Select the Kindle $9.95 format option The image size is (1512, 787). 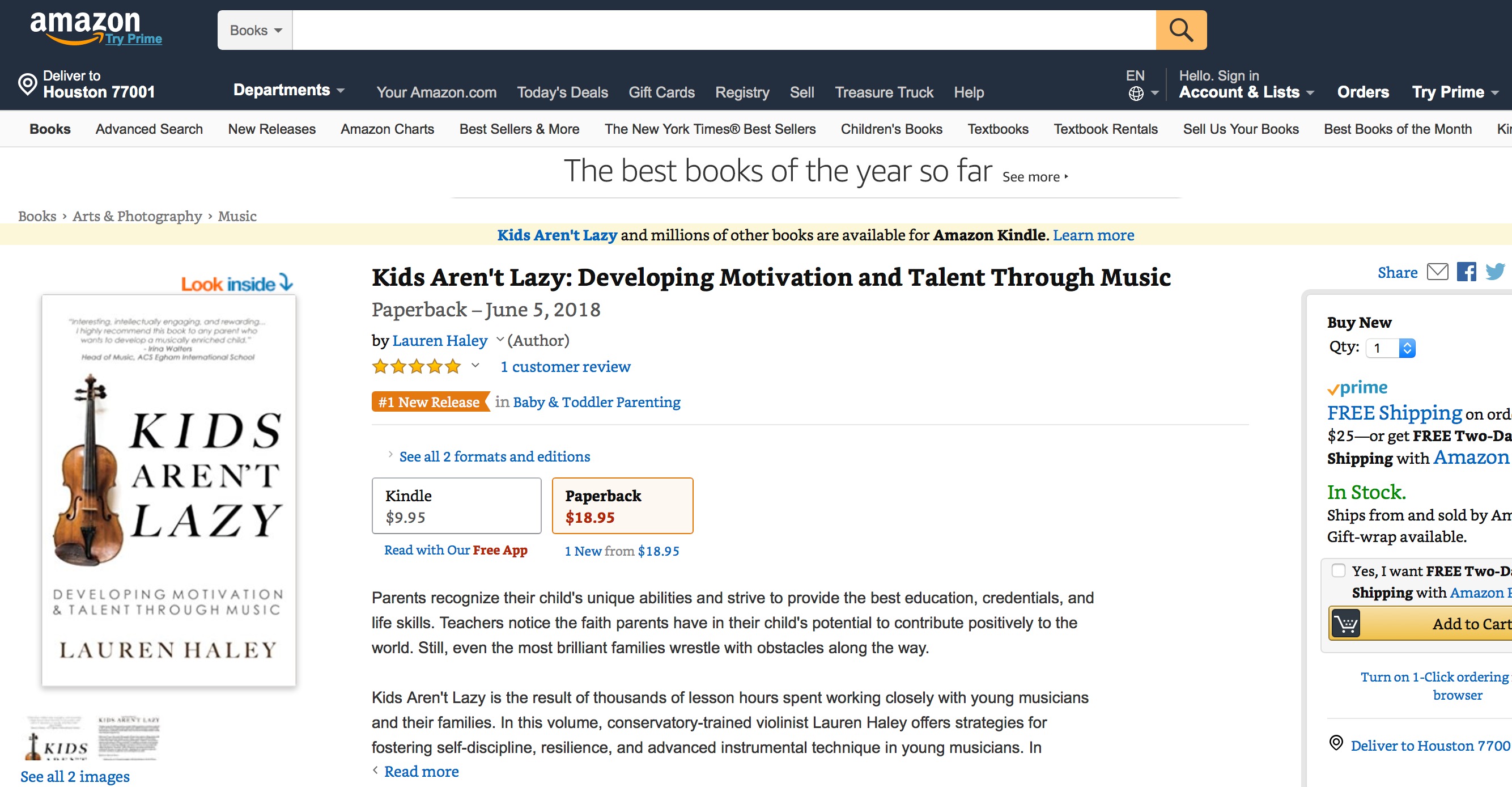click(456, 506)
